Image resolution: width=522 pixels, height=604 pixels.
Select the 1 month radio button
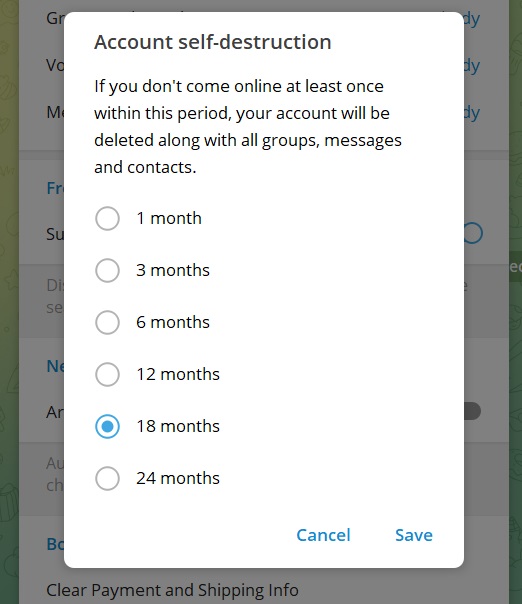click(x=107, y=218)
